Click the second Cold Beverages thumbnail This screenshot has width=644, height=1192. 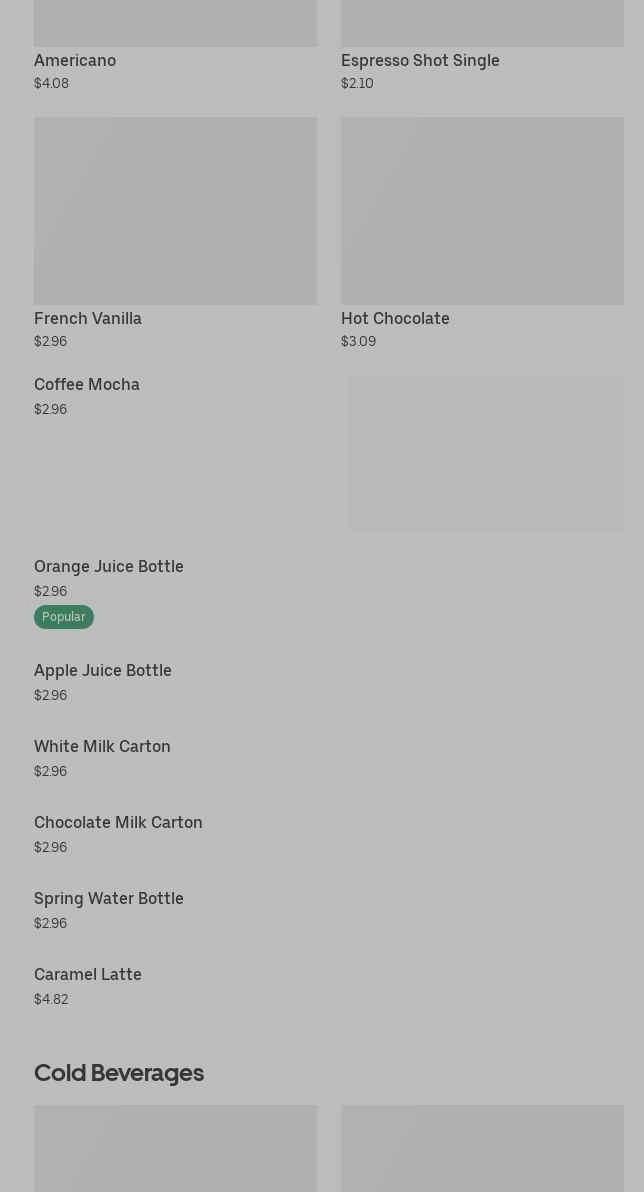pyautogui.click(x=482, y=1148)
